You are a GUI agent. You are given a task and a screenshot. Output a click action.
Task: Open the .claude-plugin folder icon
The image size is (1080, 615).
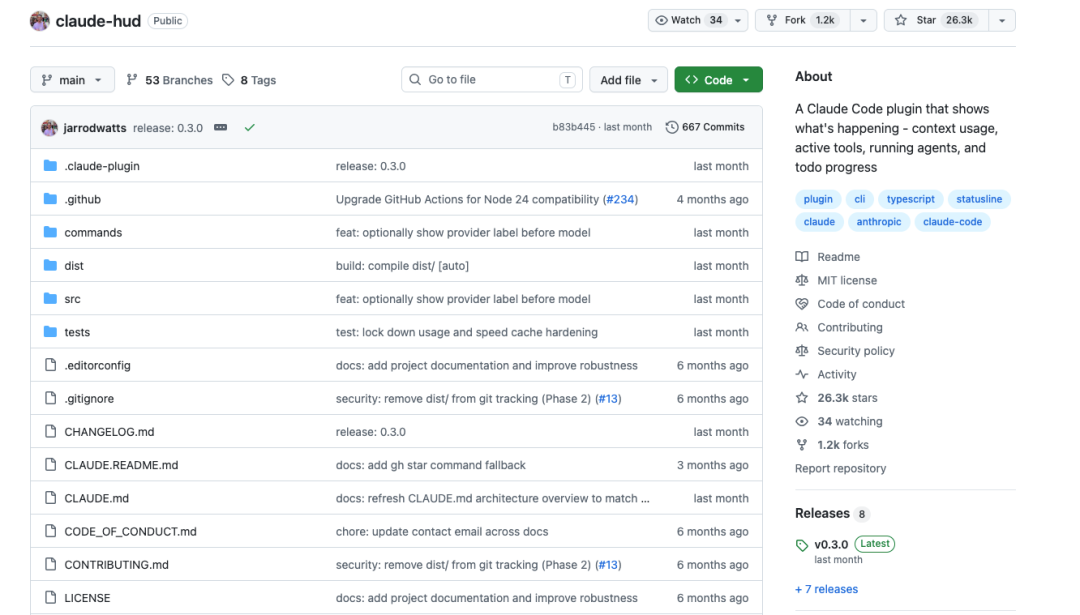pos(50,166)
